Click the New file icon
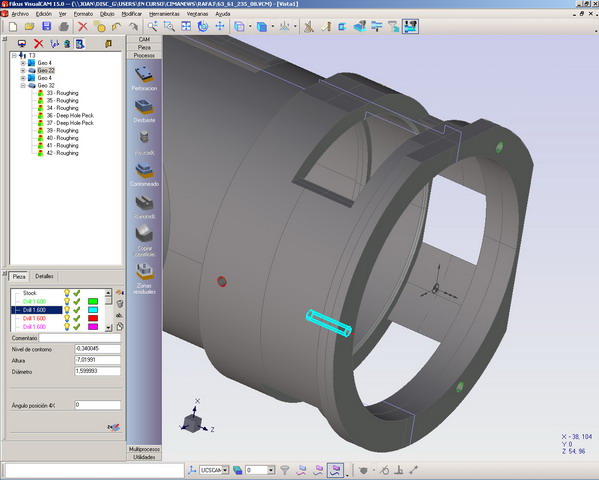The image size is (599, 480). (x=13, y=26)
